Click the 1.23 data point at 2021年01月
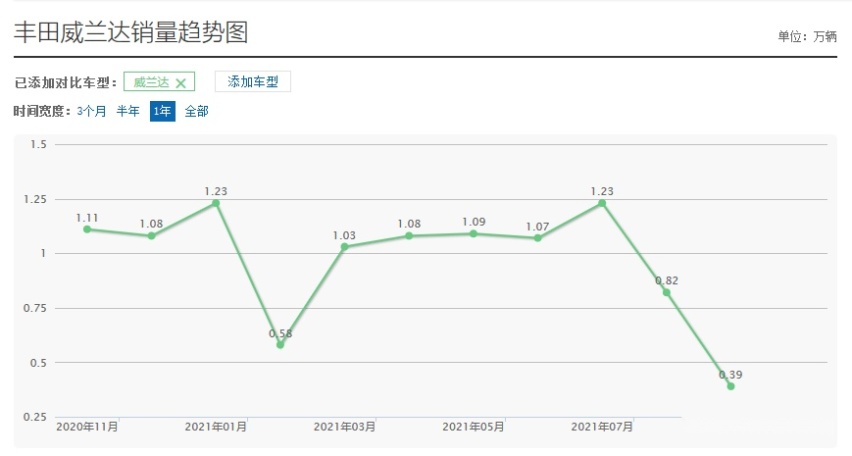Image resolution: width=852 pixels, height=456 pixels. 216,203
